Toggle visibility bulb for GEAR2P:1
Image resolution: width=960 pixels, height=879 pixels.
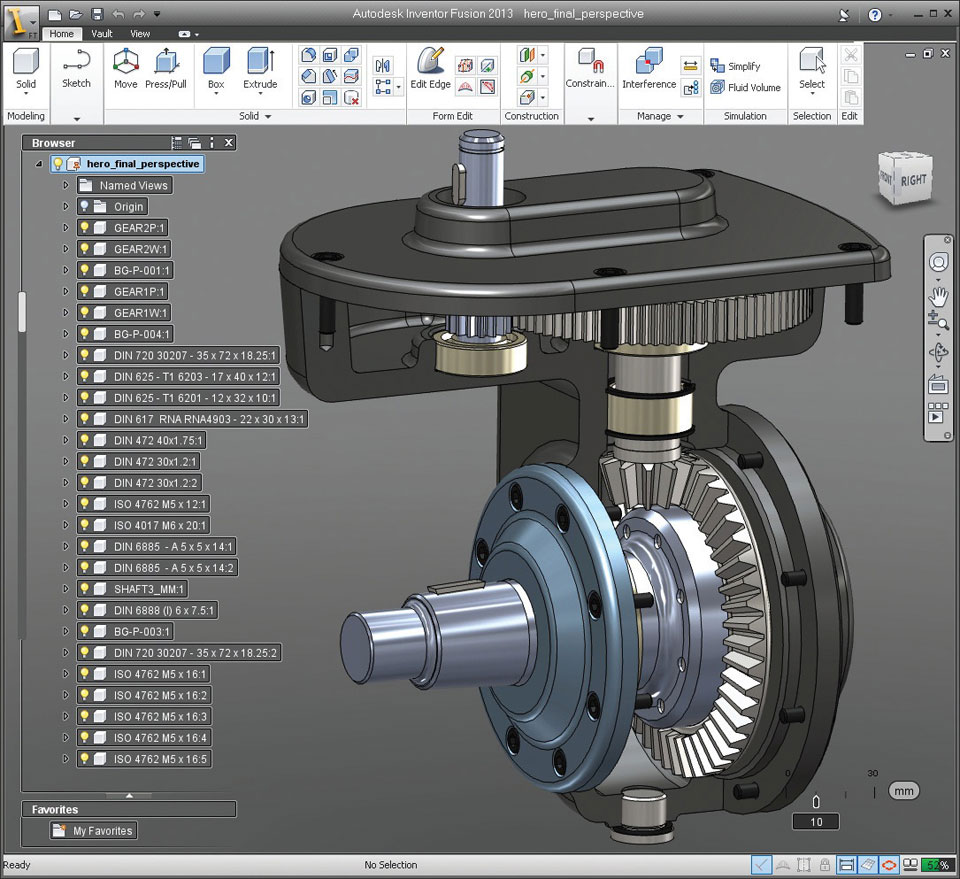[x=85, y=228]
